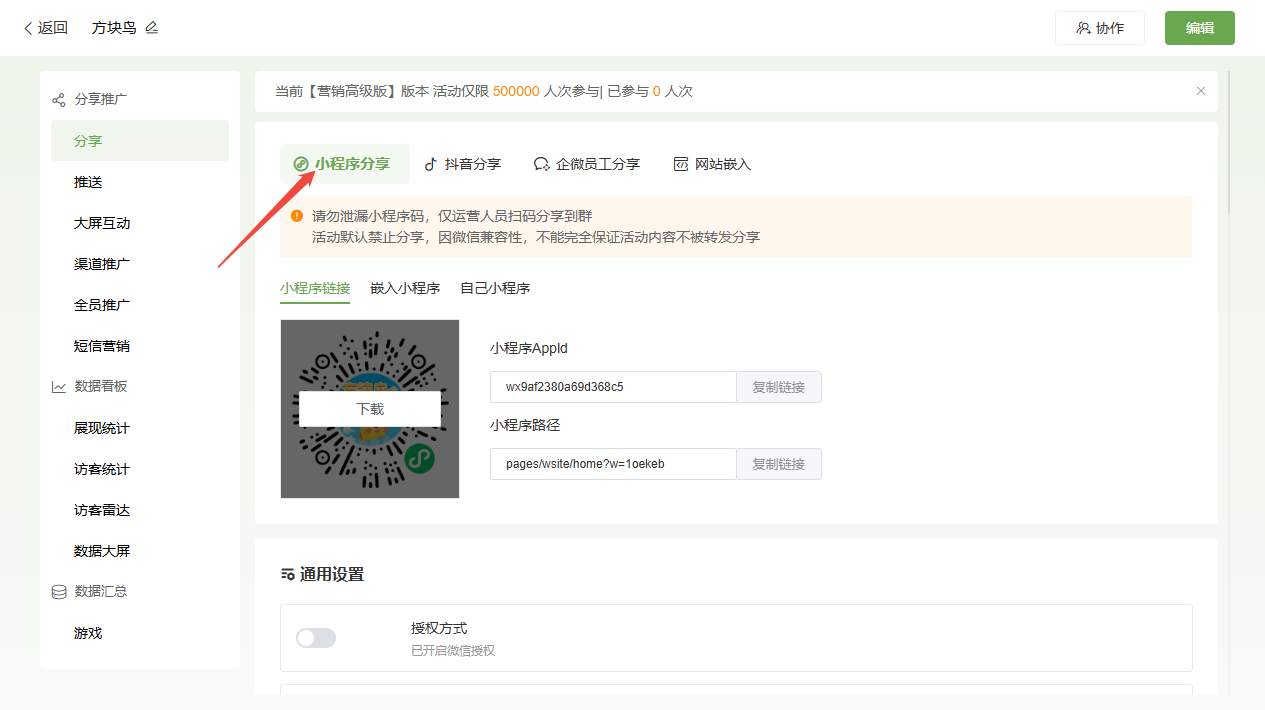
Task: Click the green 编辑 button
Action: 1199,28
